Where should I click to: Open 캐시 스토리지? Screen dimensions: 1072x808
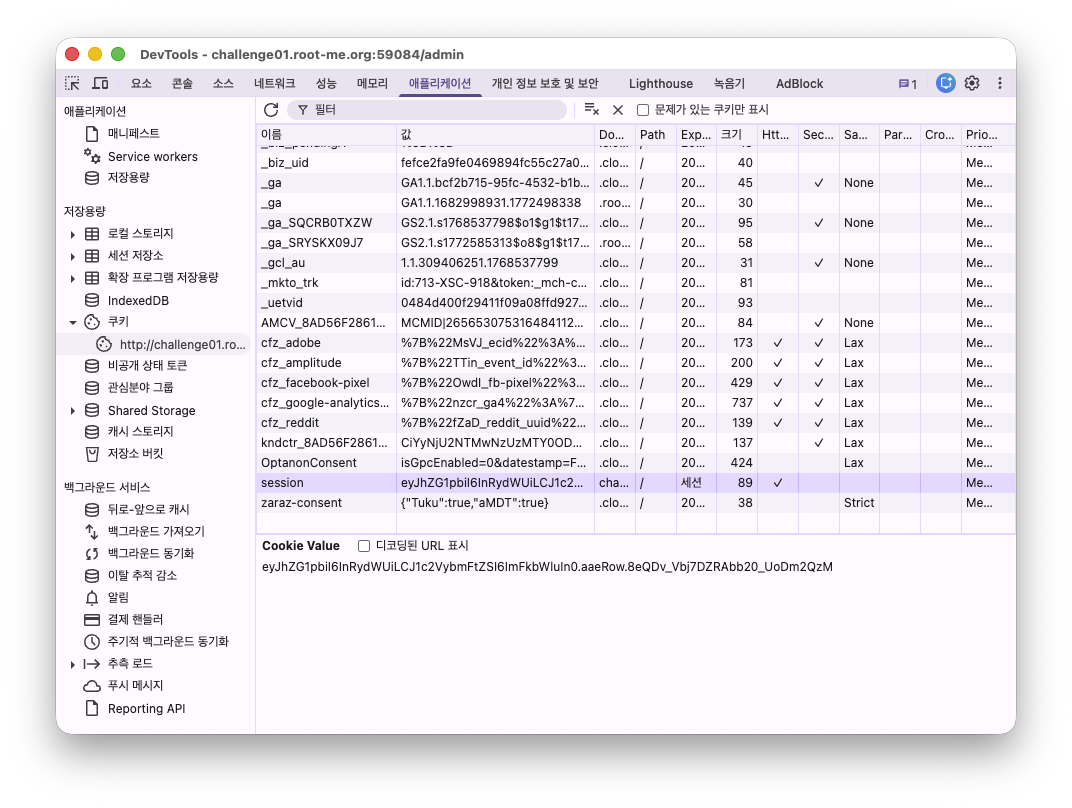coord(140,431)
